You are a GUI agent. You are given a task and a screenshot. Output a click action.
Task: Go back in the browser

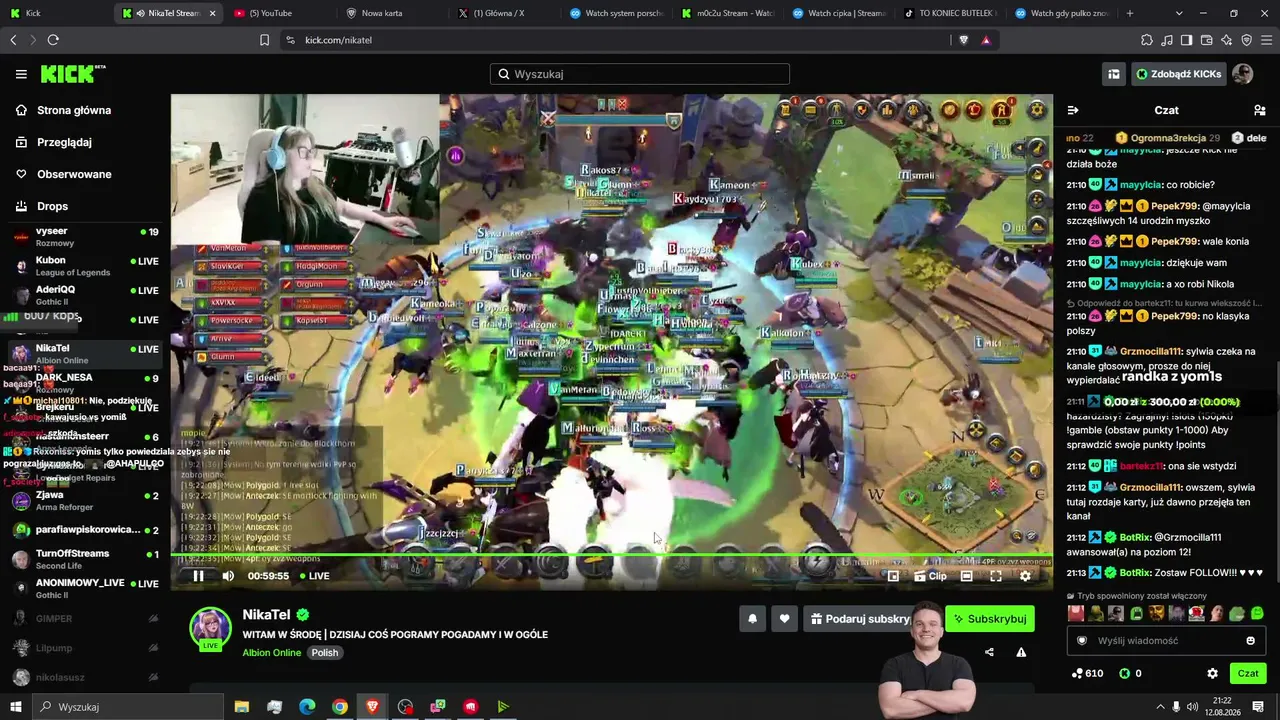(x=13, y=40)
